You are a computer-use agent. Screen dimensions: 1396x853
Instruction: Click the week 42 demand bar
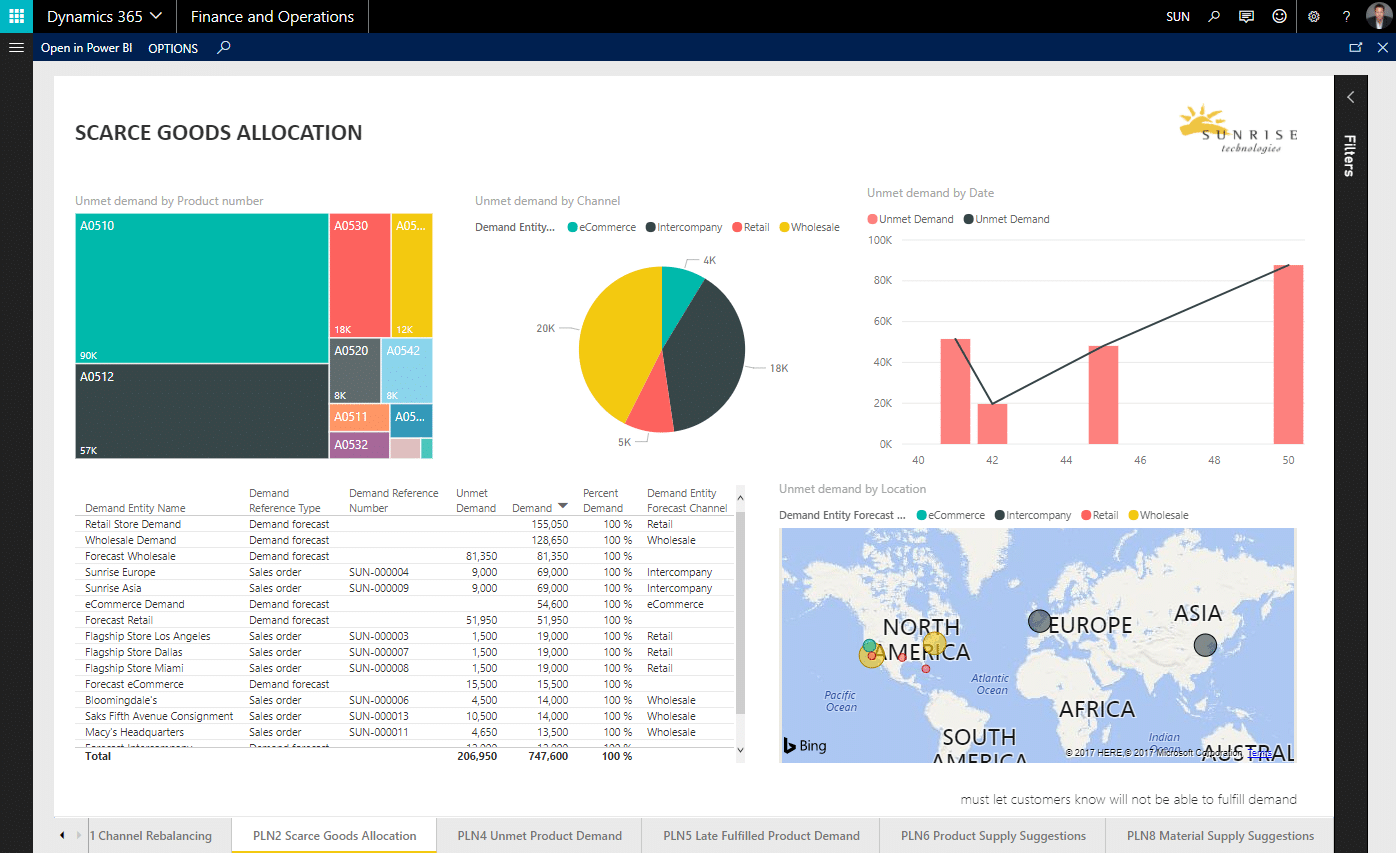[x=992, y=423]
